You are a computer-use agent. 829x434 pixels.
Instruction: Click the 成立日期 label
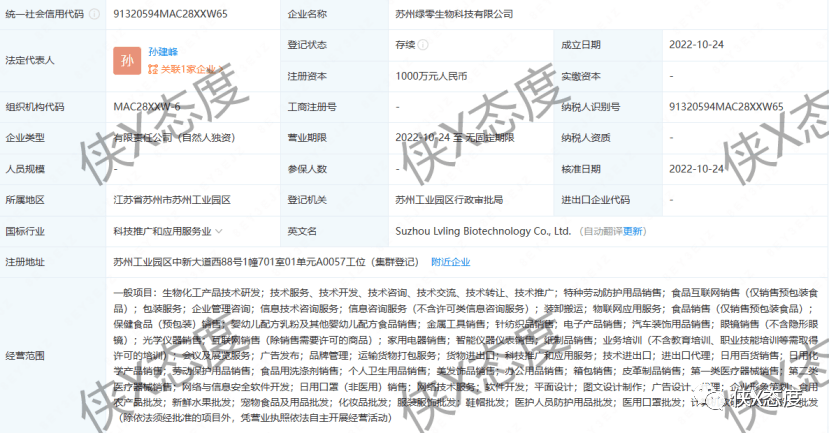581,45
